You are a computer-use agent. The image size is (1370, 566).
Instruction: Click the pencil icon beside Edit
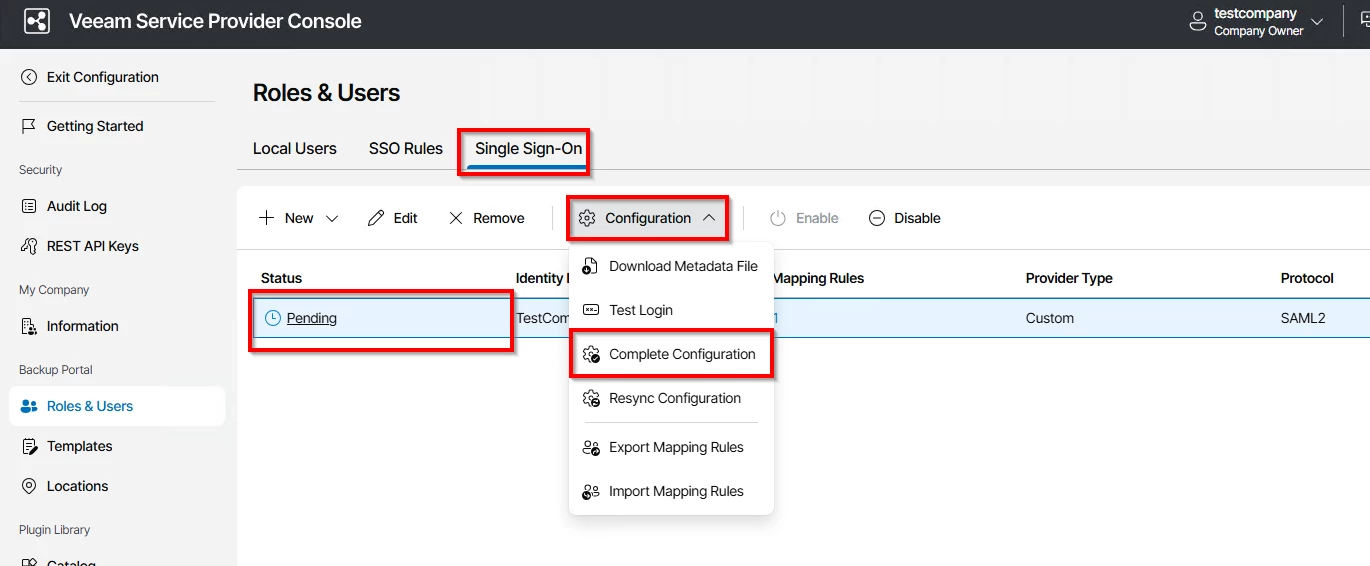point(376,218)
